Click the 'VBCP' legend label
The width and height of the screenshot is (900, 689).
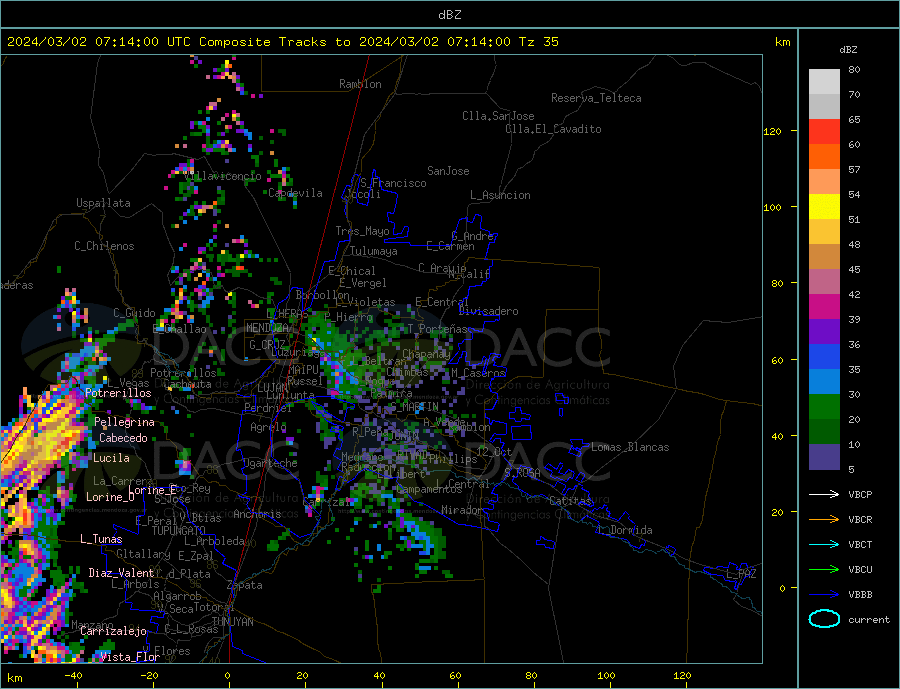click(860, 494)
